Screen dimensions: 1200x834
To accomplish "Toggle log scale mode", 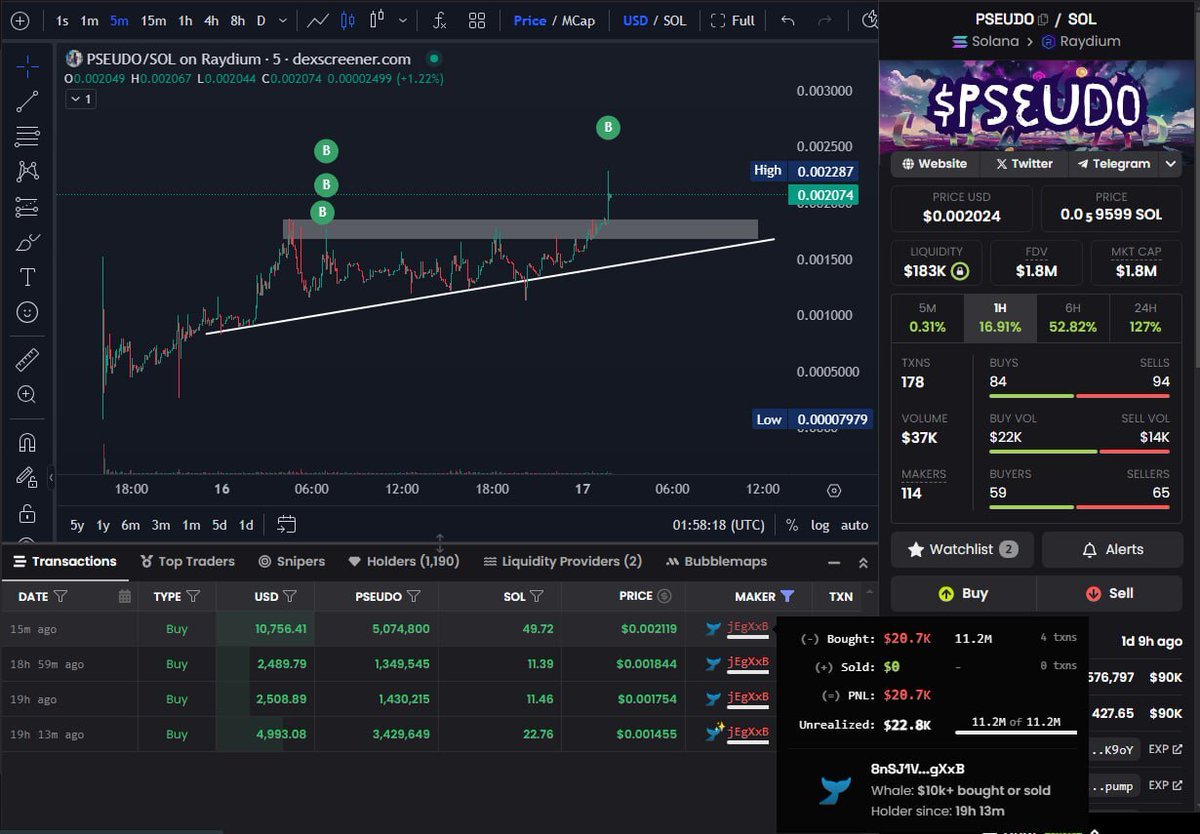I will pos(819,524).
